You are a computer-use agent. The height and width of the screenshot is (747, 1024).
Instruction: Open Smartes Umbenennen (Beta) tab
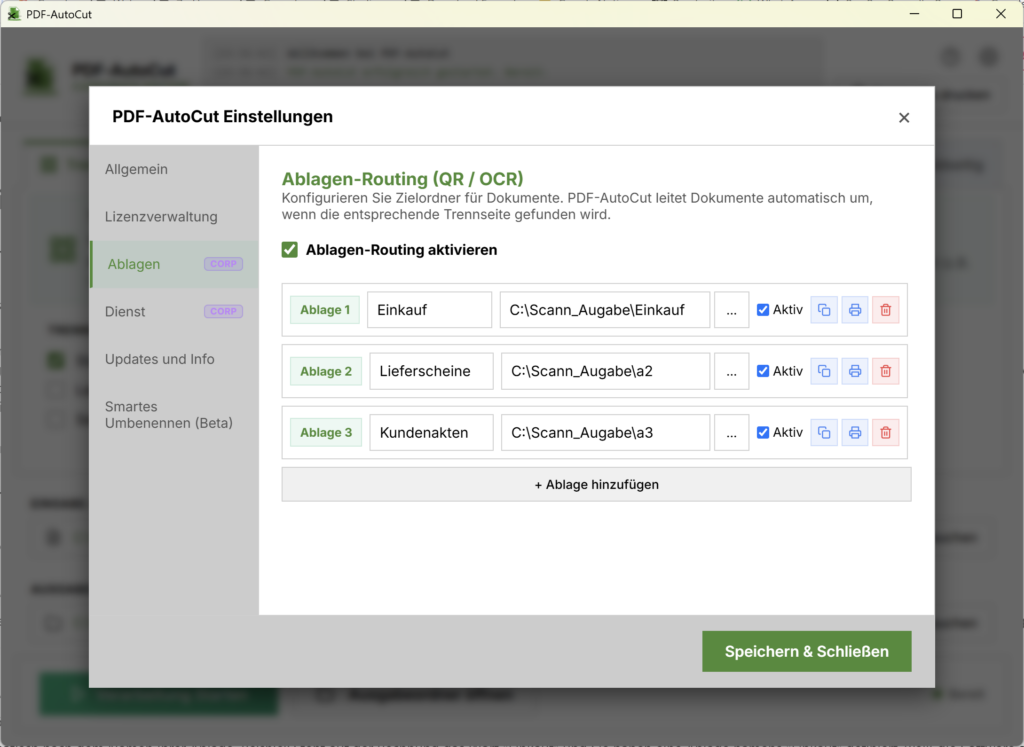click(x=174, y=415)
